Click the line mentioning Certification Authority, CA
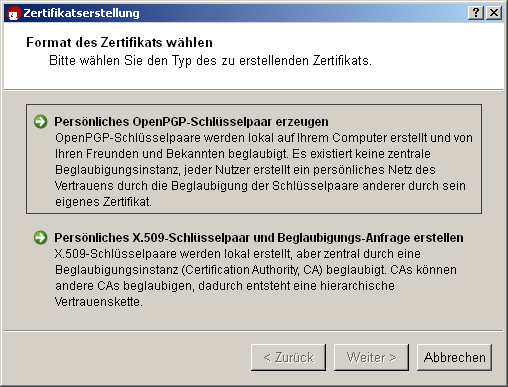This screenshot has height=387, width=508. (x=256, y=270)
